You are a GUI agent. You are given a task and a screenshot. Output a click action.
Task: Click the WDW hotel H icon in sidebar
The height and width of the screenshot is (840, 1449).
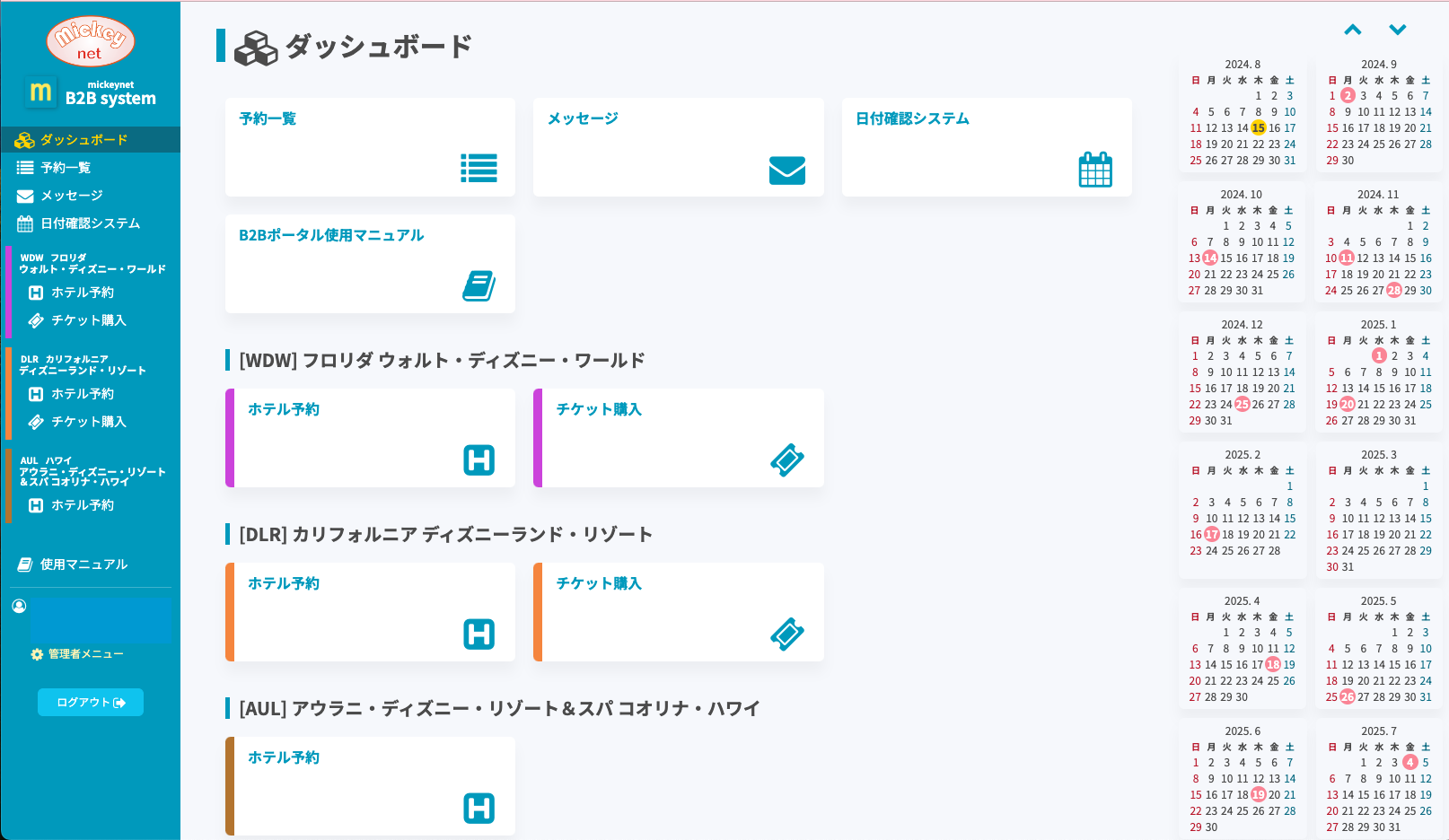[36, 293]
